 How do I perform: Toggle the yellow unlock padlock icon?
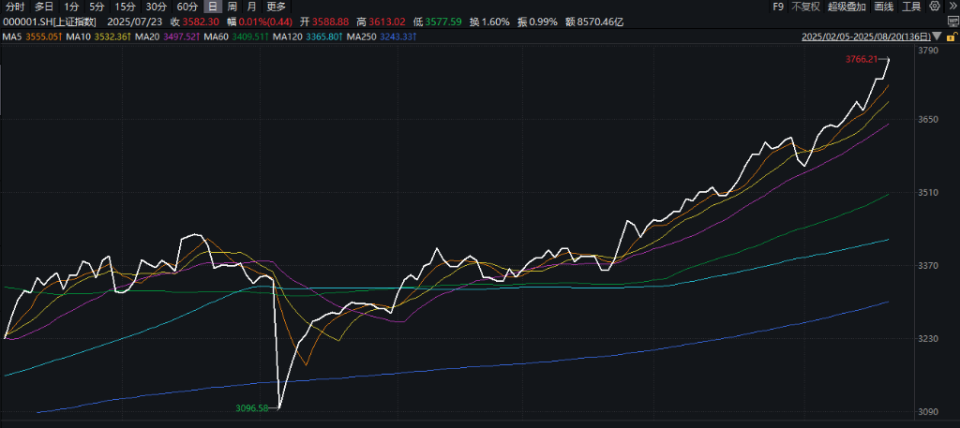tap(953, 37)
